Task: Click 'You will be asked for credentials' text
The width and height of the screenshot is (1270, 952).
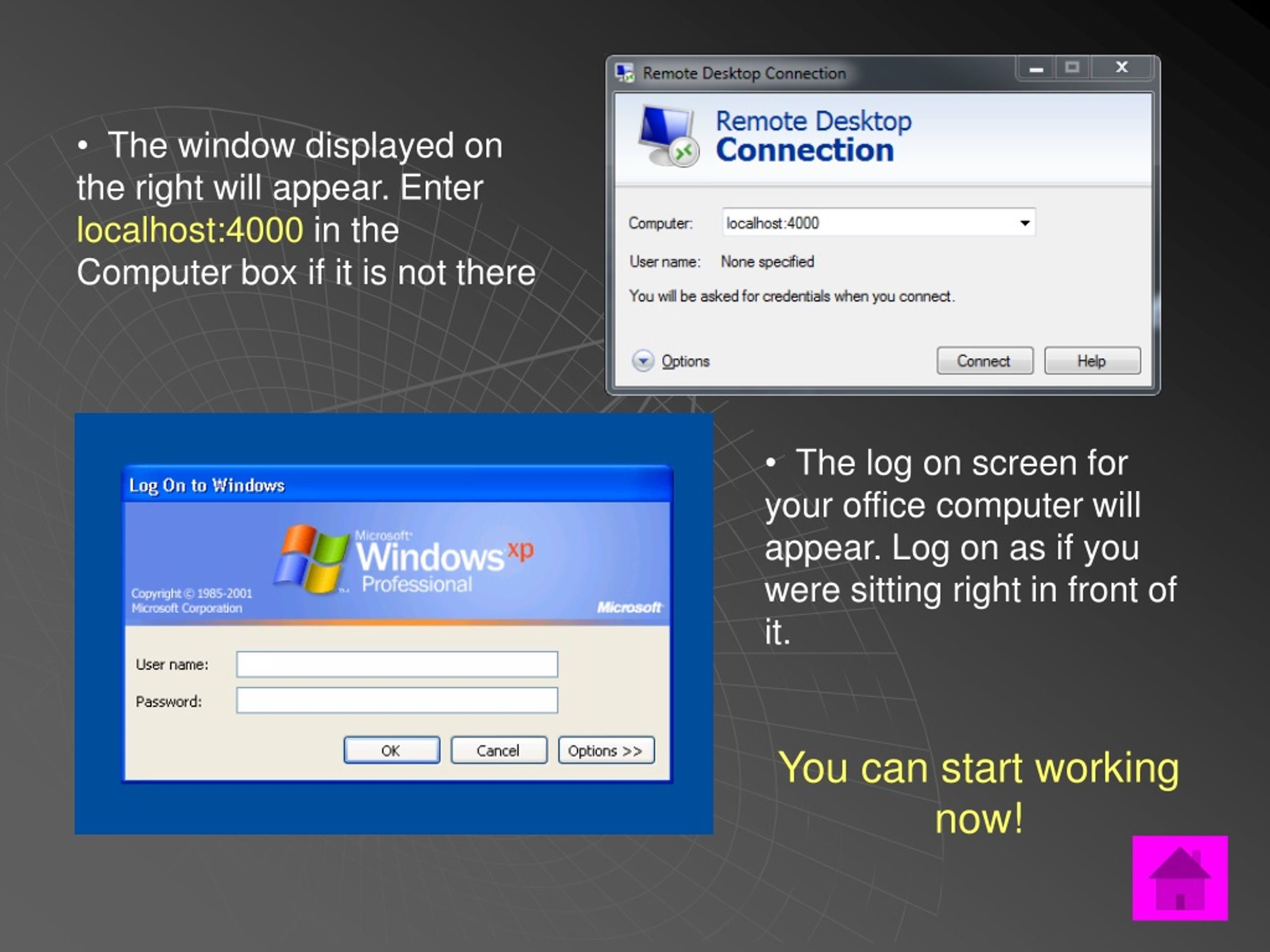Action: [792, 296]
